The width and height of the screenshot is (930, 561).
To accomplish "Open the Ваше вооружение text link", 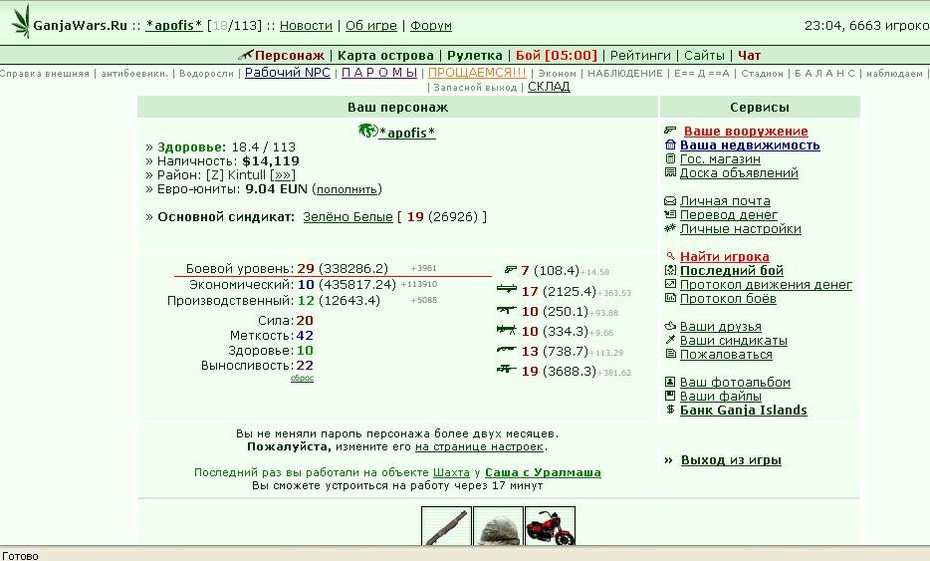I will coord(746,130).
